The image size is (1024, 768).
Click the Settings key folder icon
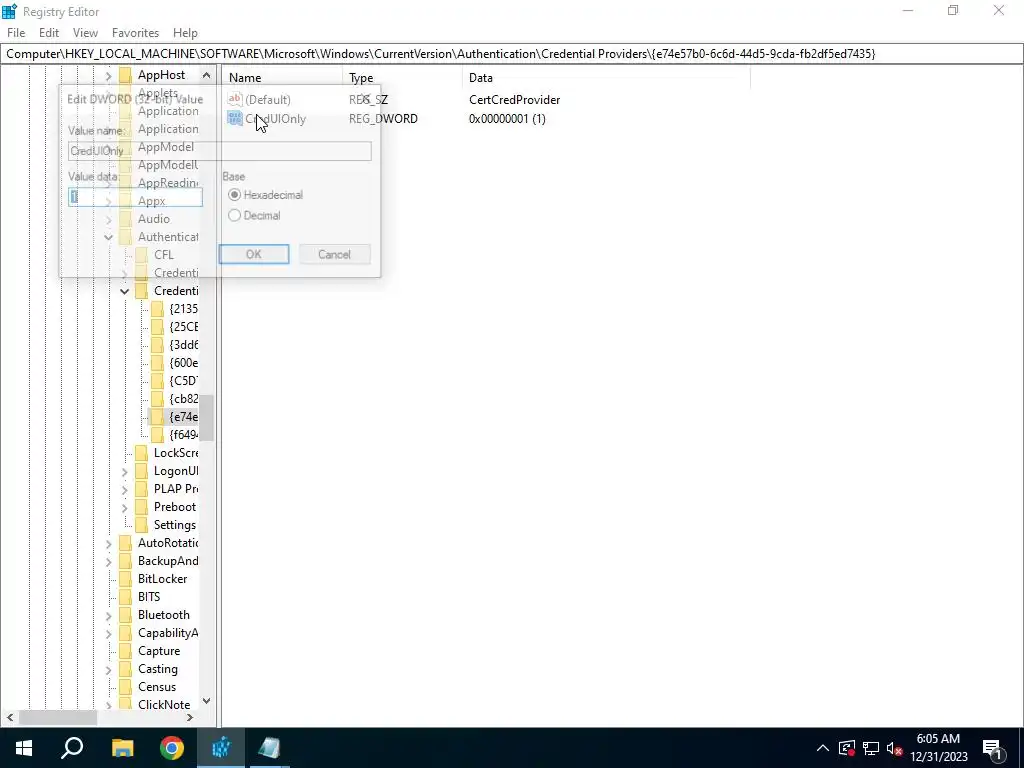pyautogui.click(x=142, y=524)
